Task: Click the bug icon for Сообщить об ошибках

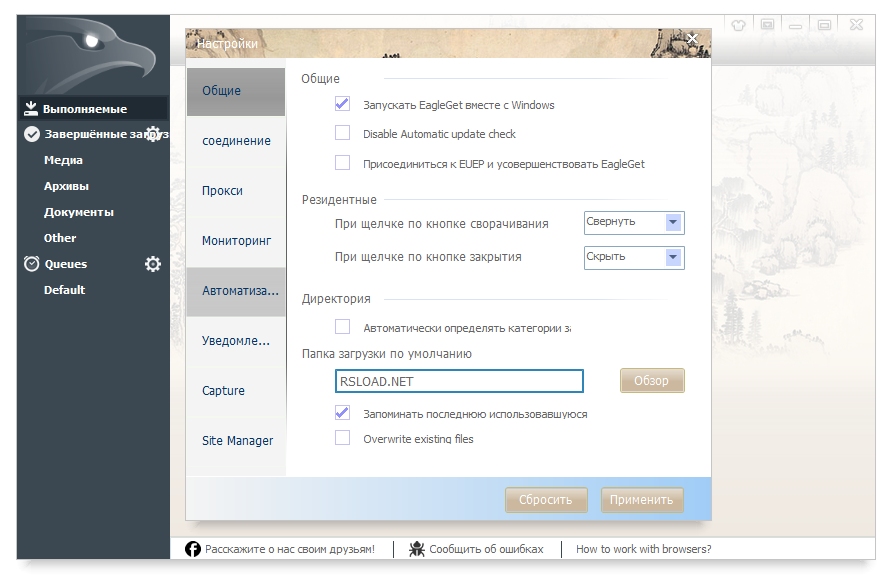Action: click(417, 549)
